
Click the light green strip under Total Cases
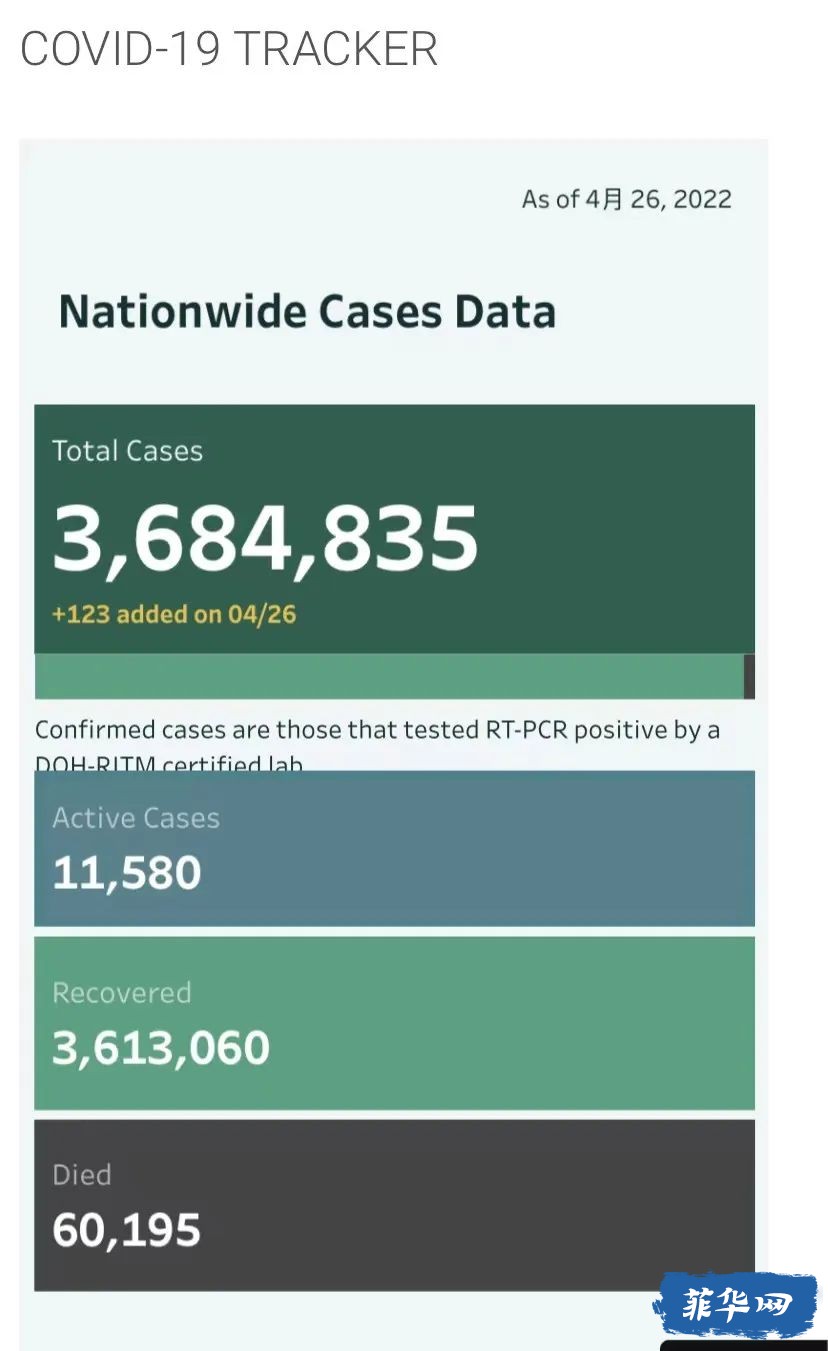(x=389, y=676)
